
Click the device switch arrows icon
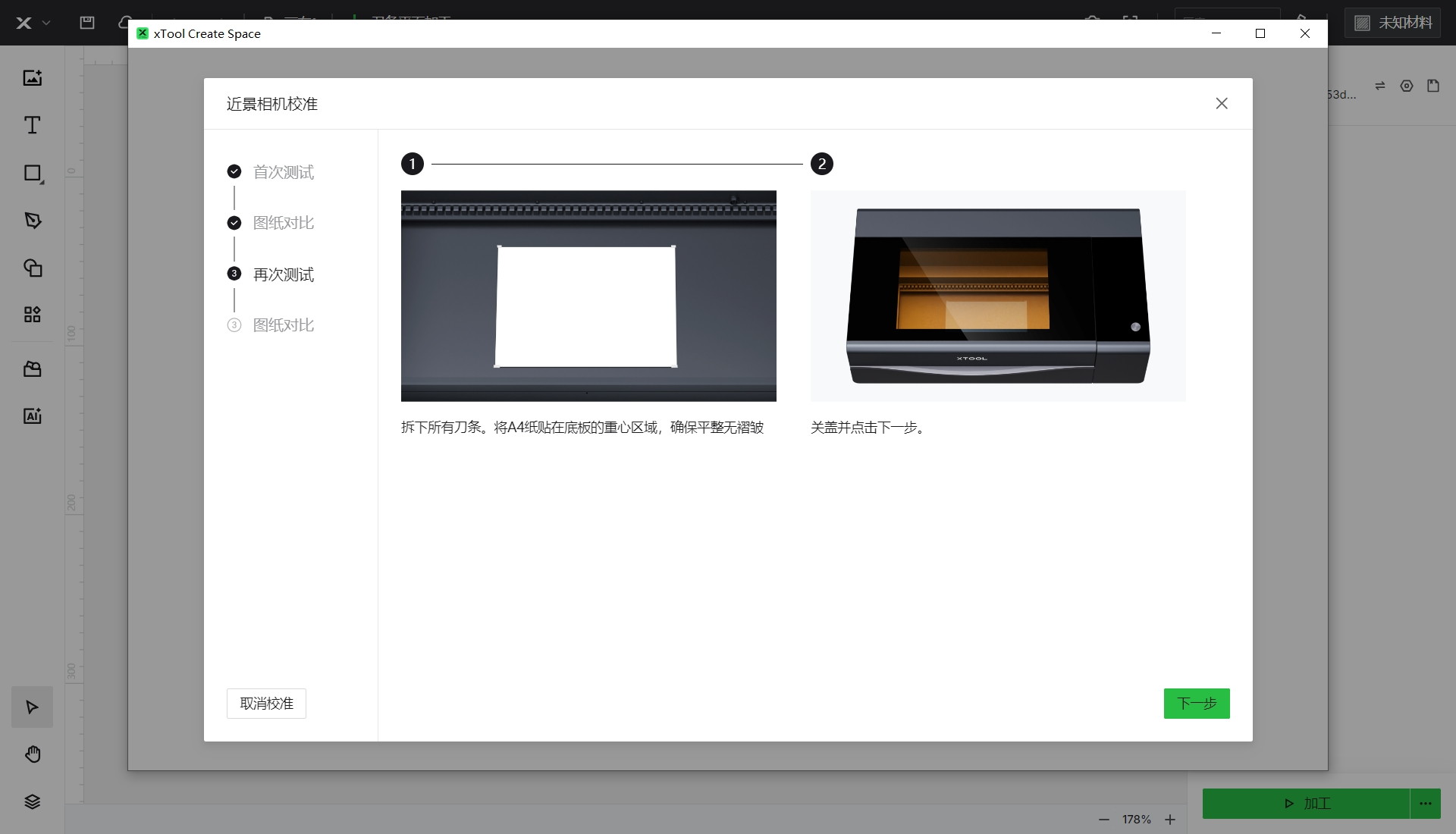[1380, 86]
